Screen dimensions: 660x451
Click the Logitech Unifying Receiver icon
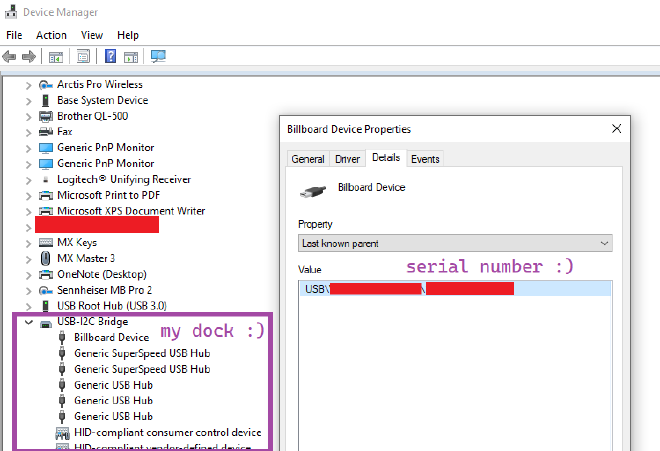(45, 179)
